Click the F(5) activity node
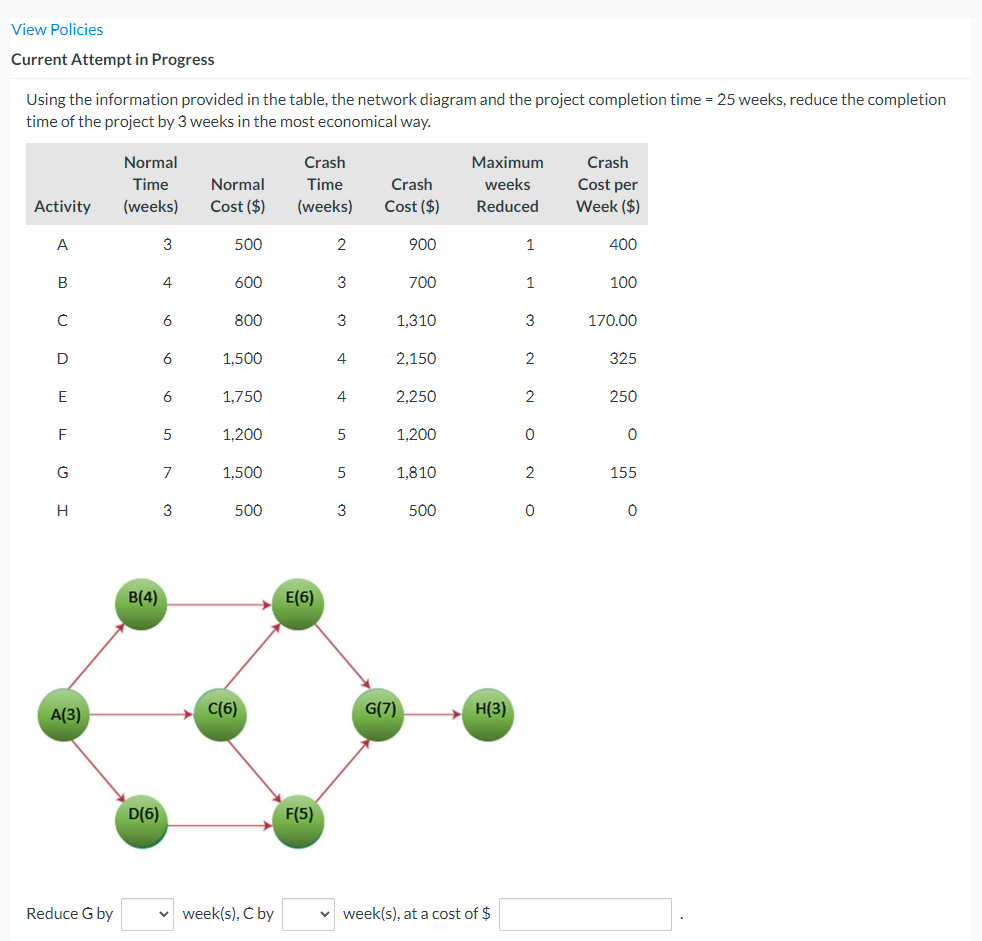Viewport: 982px width, 941px height. pos(298,822)
